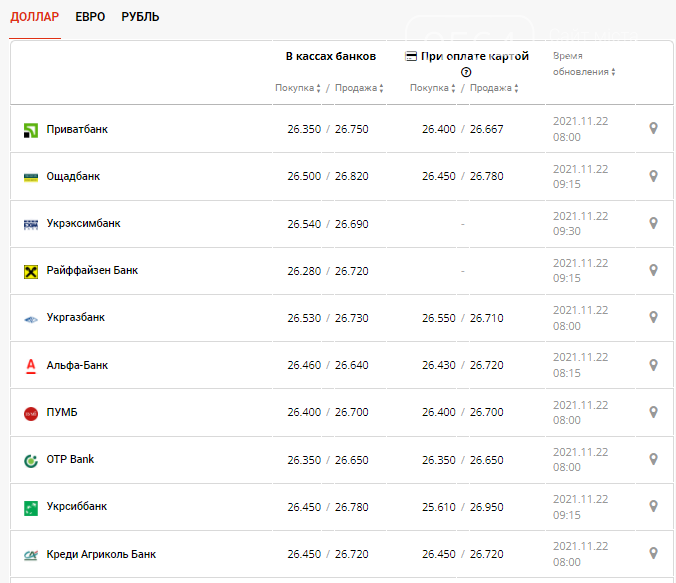The height and width of the screenshot is (583, 676).
Task: Click the Райффайзен Банк logo icon
Action: [31, 272]
